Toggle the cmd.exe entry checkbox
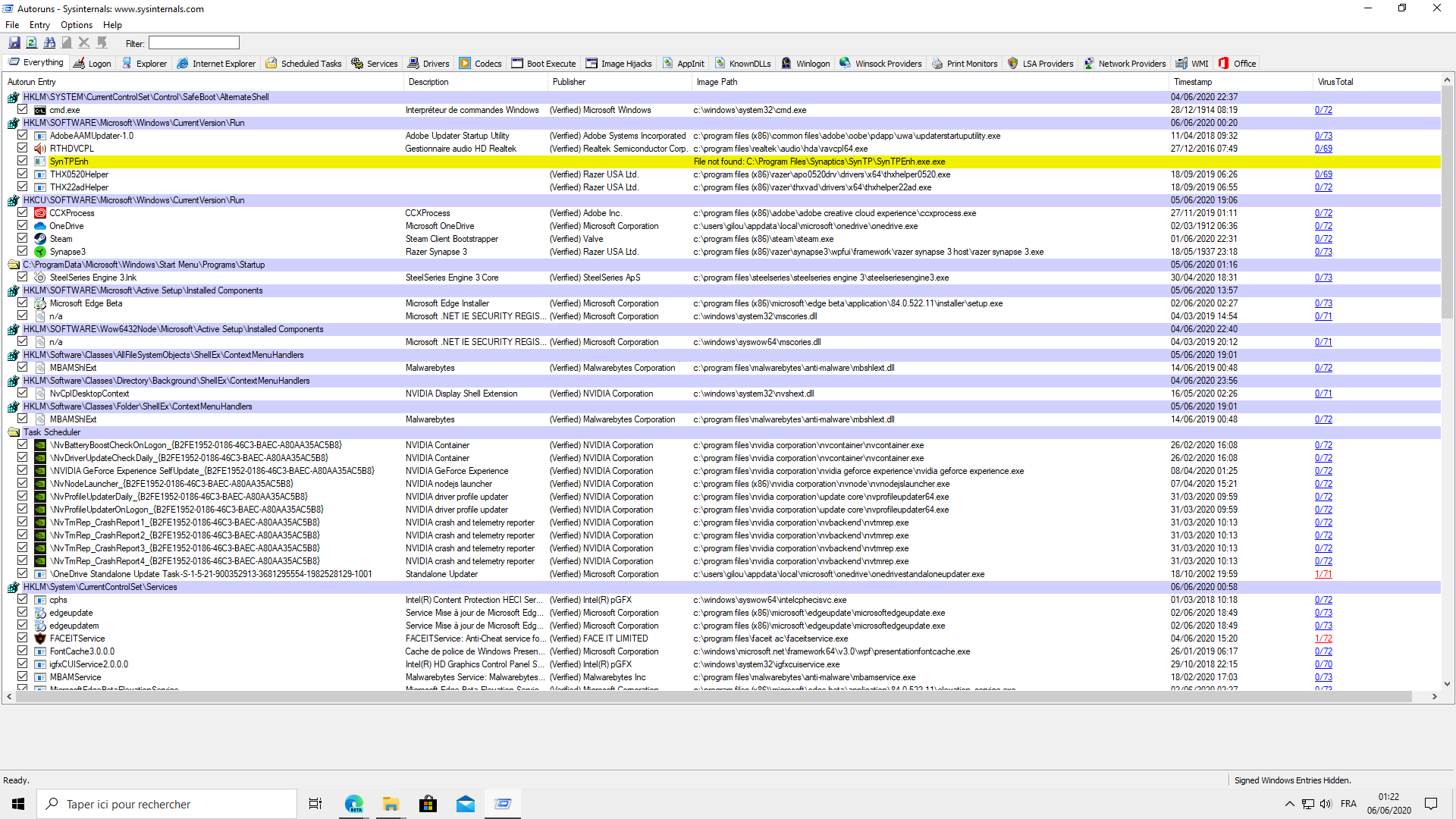This screenshot has width=1456, height=819. tap(23, 110)
